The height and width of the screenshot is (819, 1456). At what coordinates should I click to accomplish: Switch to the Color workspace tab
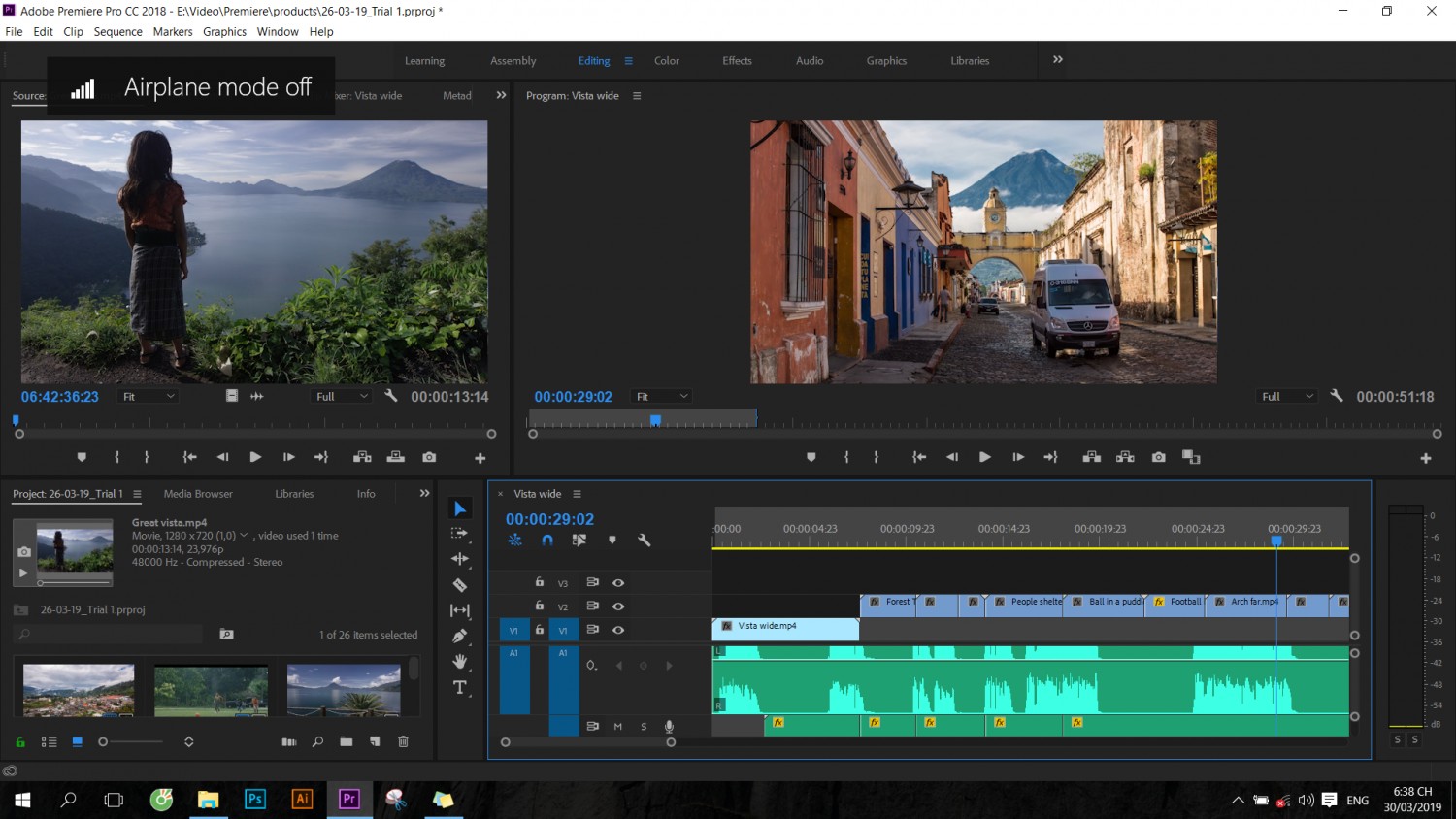[x=667, y=61]
